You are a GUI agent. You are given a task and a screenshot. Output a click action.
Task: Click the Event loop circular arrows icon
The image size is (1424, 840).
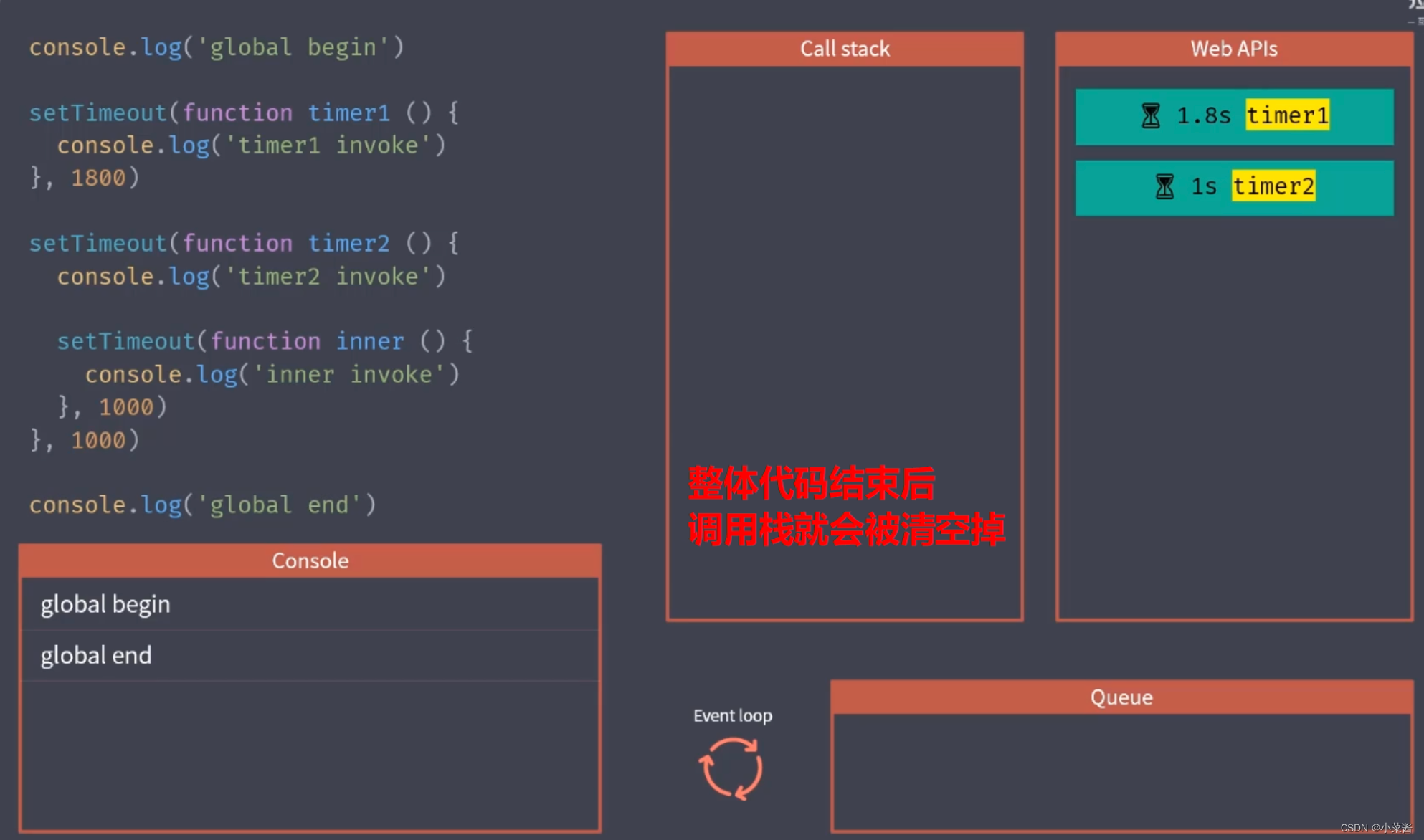731,769
